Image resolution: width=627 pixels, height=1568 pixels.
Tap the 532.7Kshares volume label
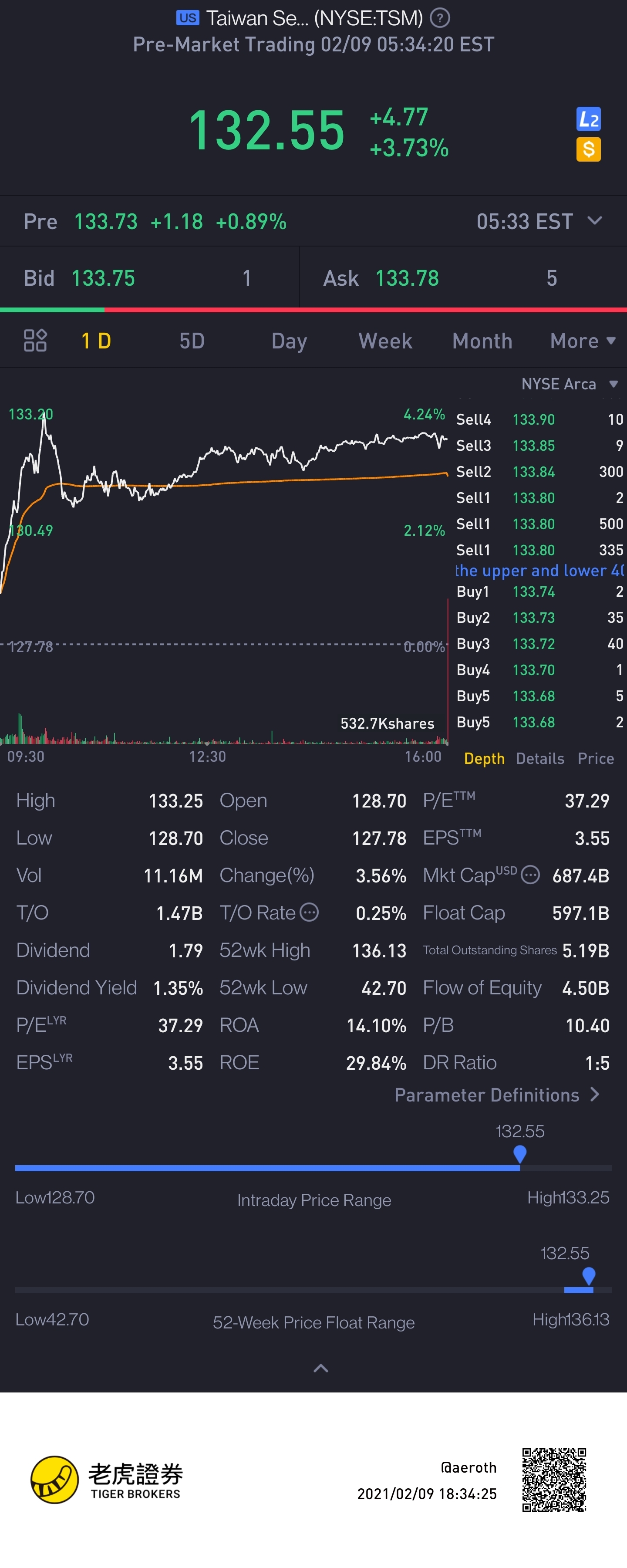[387, 723]
